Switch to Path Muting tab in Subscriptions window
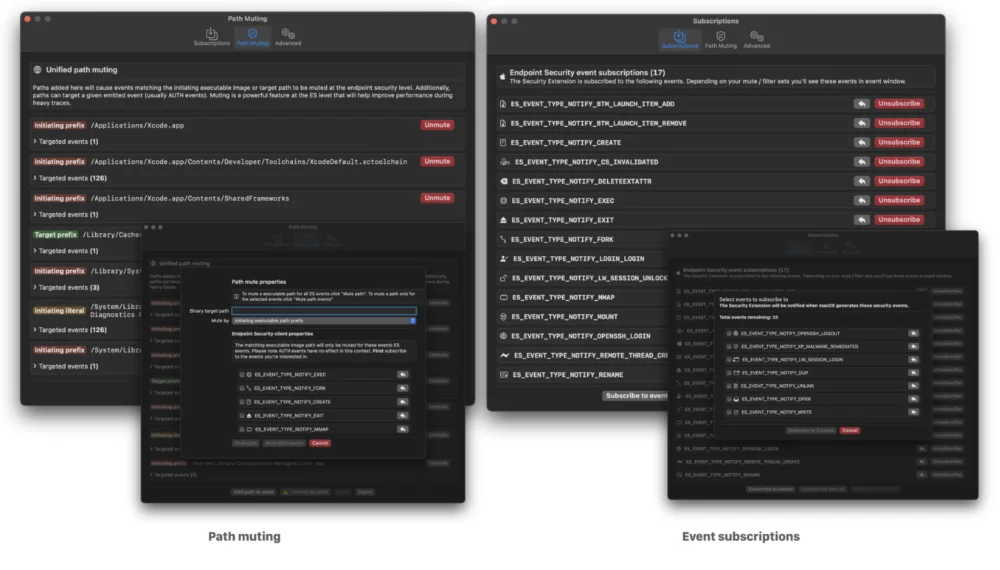1000x570 pixels. [x=721, y=40]
